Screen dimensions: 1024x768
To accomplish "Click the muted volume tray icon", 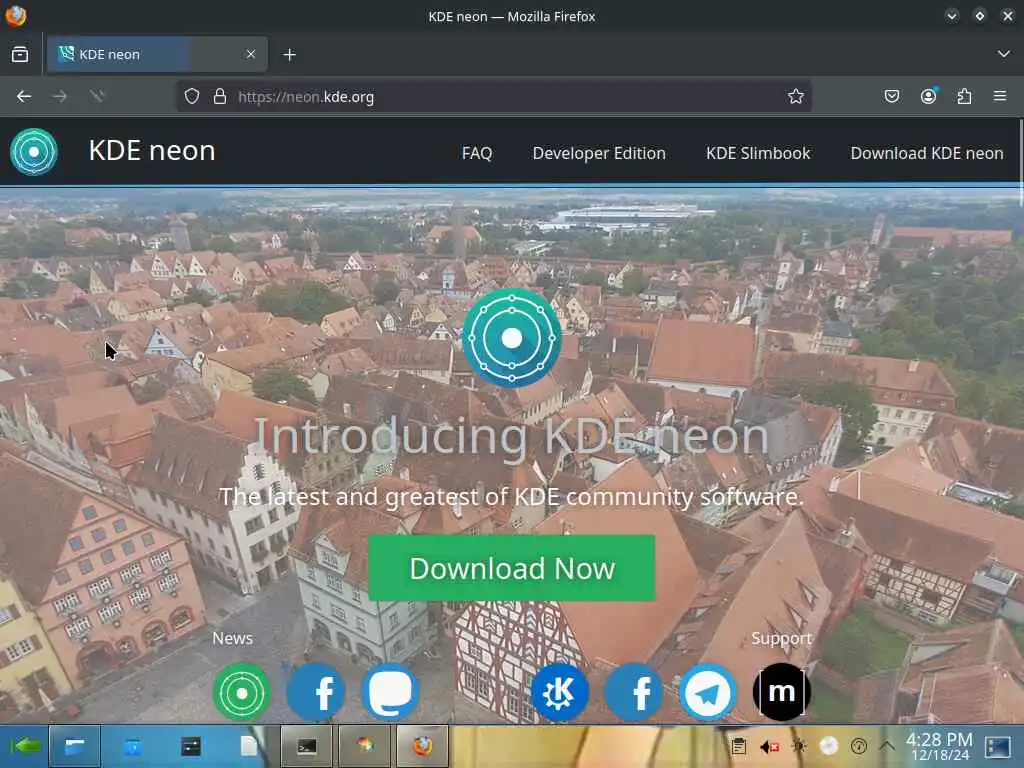I will [x=769, y=746].
